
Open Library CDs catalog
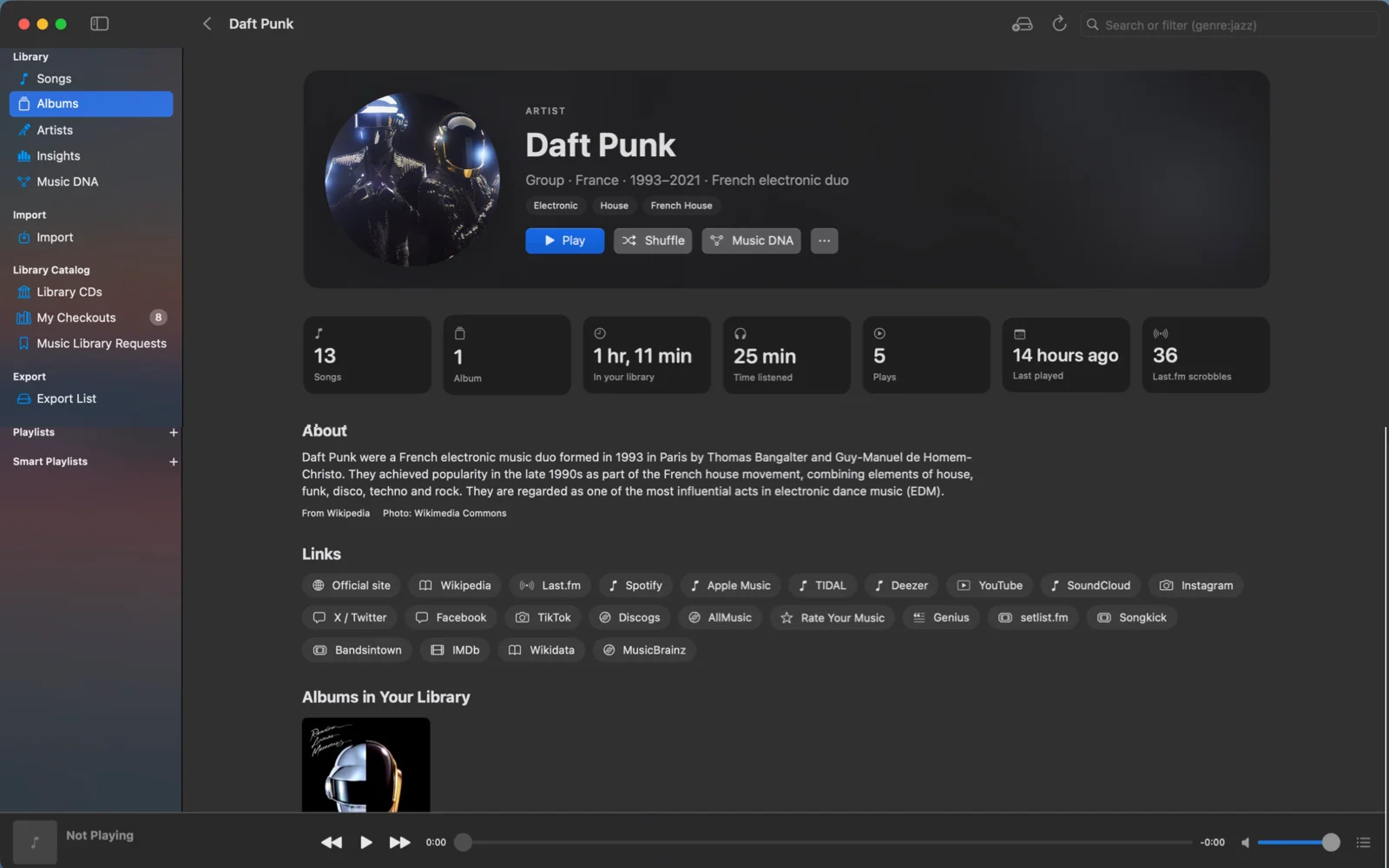click(91, 292)
